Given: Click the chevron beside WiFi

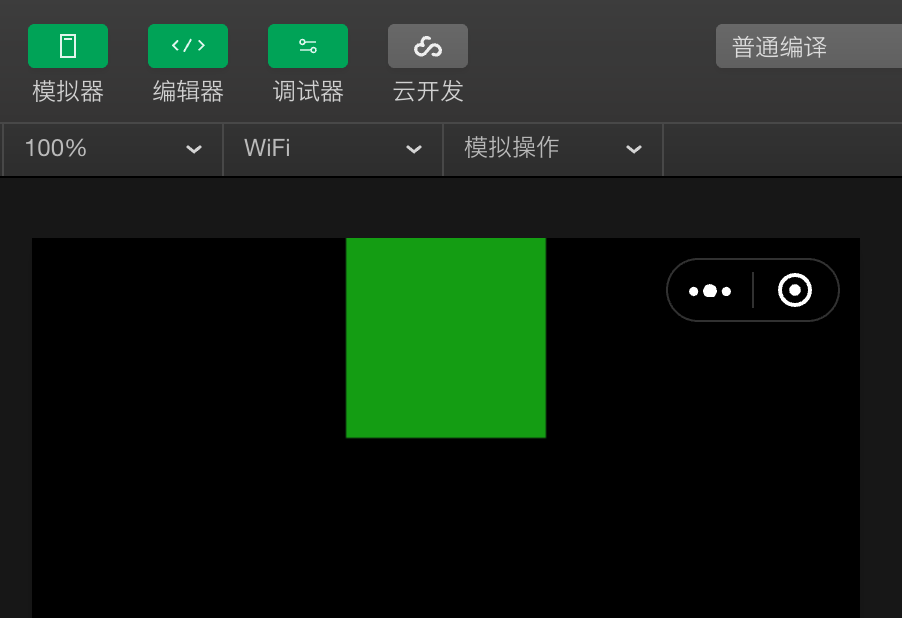Looking at the screenshot, I should coord(413,149).
